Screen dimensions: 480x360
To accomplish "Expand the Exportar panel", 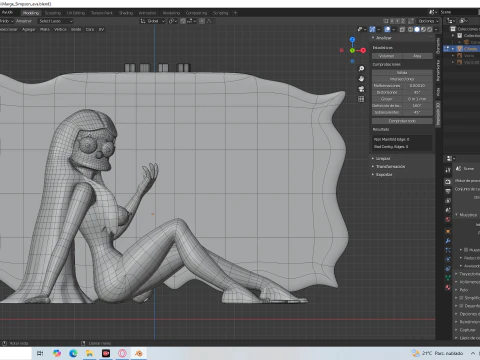I will point(382,175).
